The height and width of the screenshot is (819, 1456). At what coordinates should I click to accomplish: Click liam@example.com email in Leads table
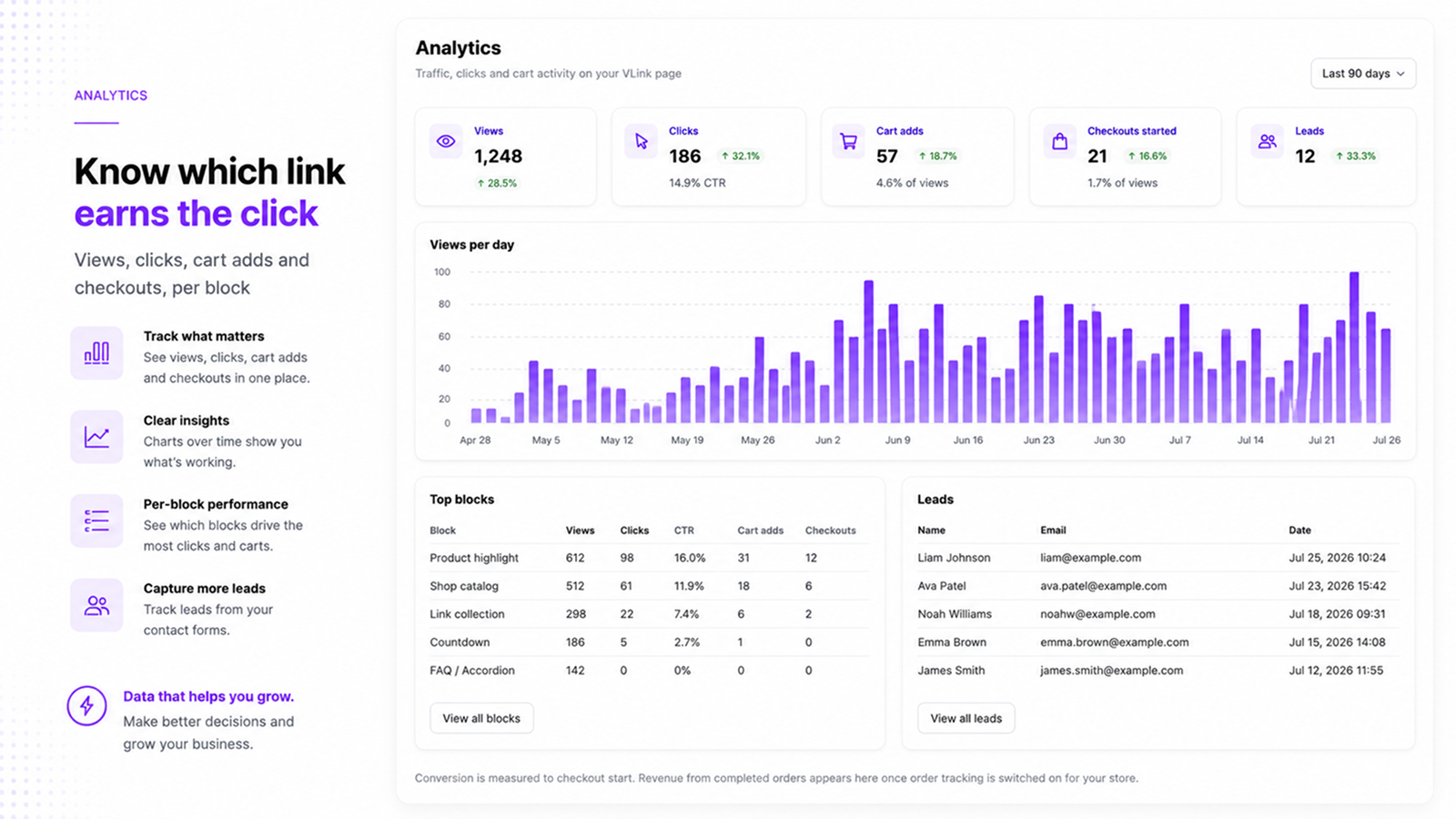[1090, 558]
